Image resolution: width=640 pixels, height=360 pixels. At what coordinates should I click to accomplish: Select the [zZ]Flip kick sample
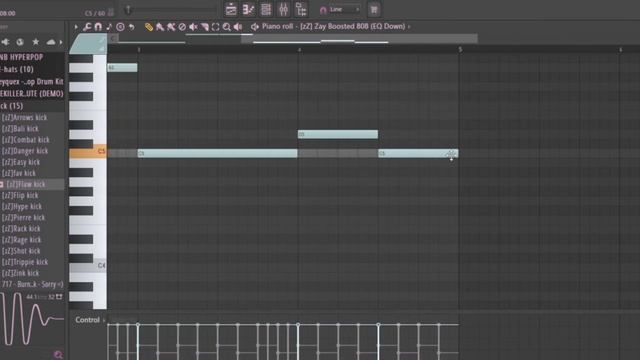[20, 196]
